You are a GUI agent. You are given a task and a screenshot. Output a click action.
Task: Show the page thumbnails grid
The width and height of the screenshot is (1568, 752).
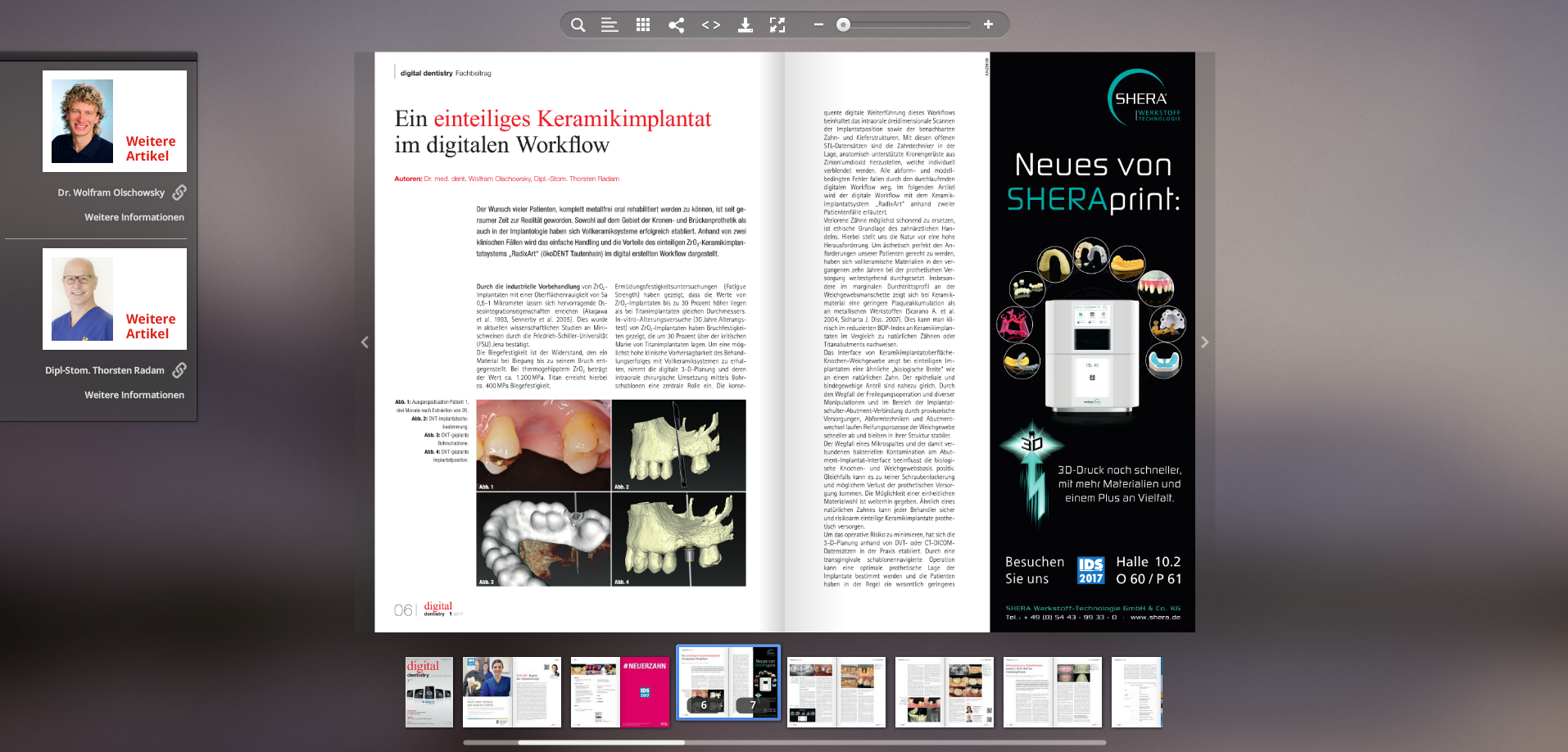coord(643,25)
